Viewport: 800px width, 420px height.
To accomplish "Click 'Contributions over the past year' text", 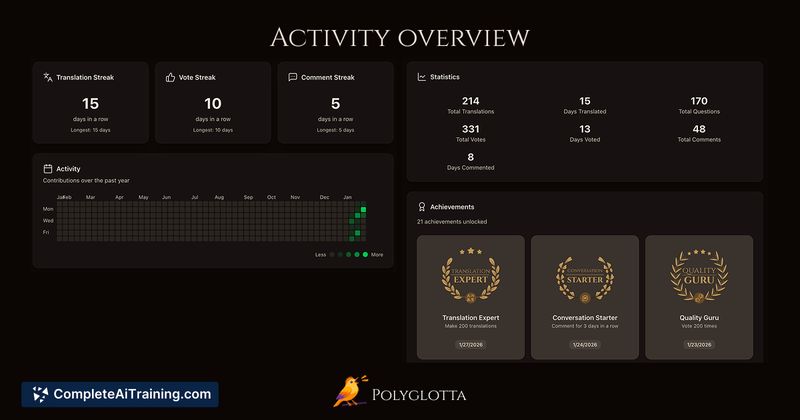I will [x=86, y=181].
